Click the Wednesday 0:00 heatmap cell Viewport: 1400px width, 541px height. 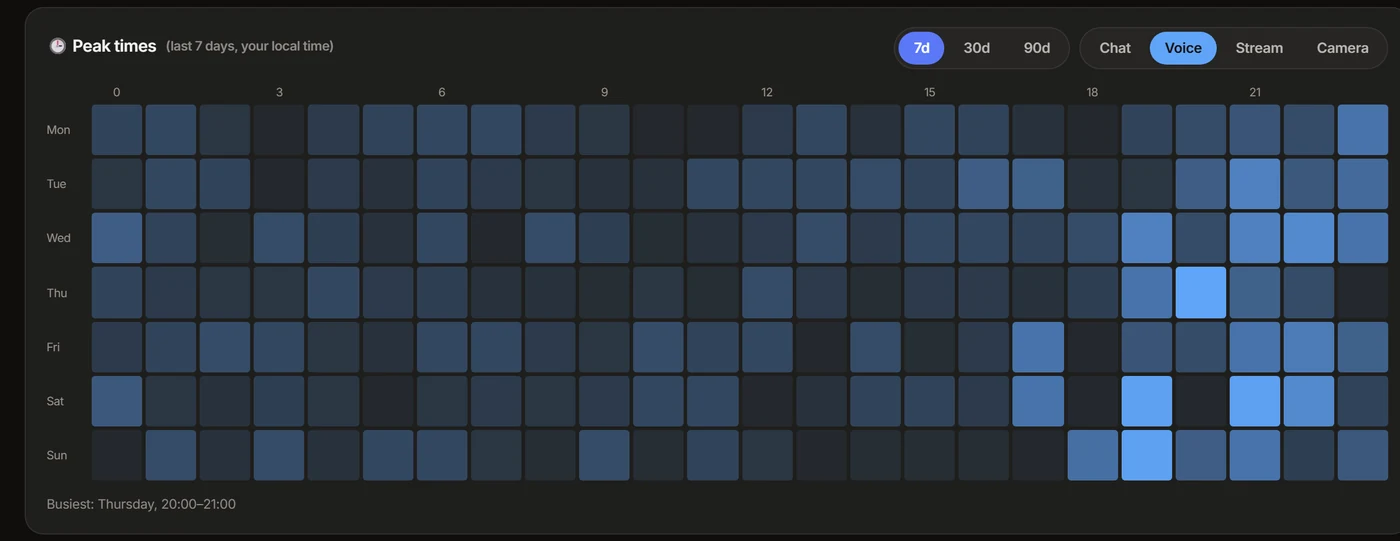[x=117, y=238]
